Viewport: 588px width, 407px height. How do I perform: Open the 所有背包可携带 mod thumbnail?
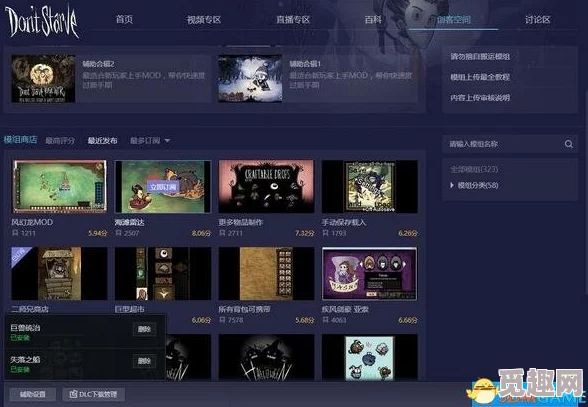(x=266, y=273)
